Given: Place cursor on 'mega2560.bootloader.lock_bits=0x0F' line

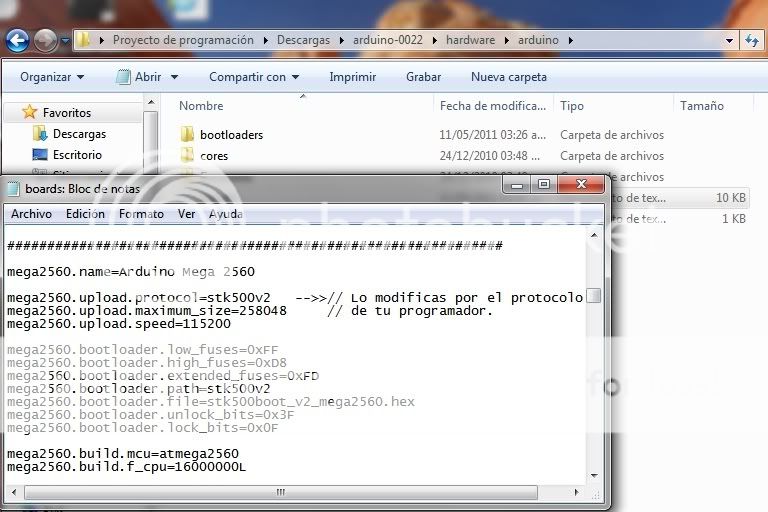Looking at the screenshot, I should click(x=143, y=428).
